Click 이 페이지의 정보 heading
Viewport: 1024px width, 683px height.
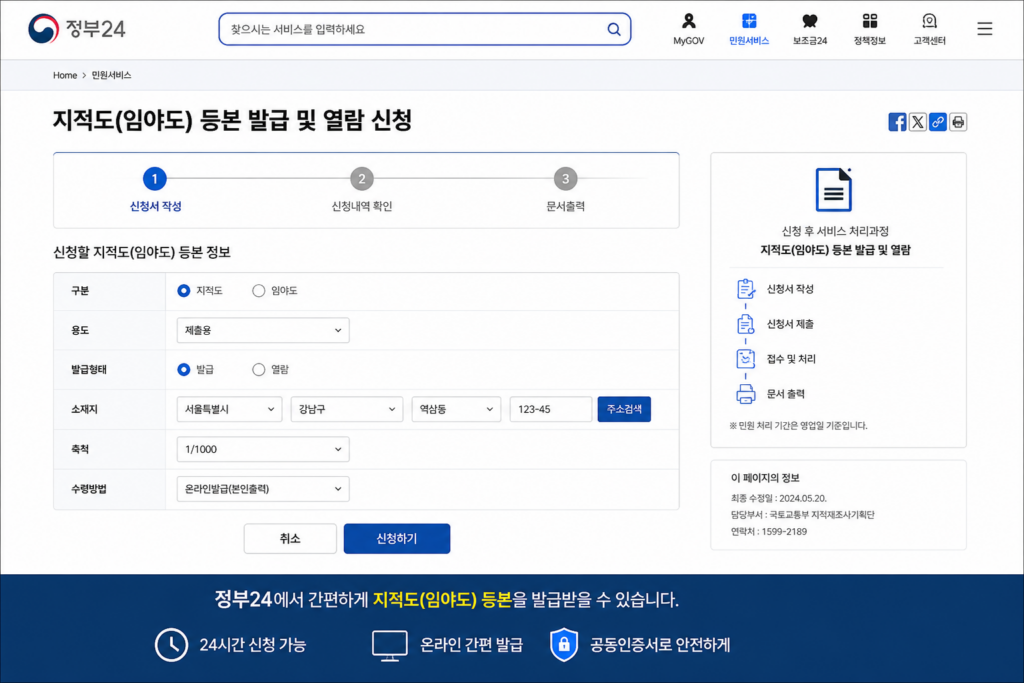tap(765, 478)
